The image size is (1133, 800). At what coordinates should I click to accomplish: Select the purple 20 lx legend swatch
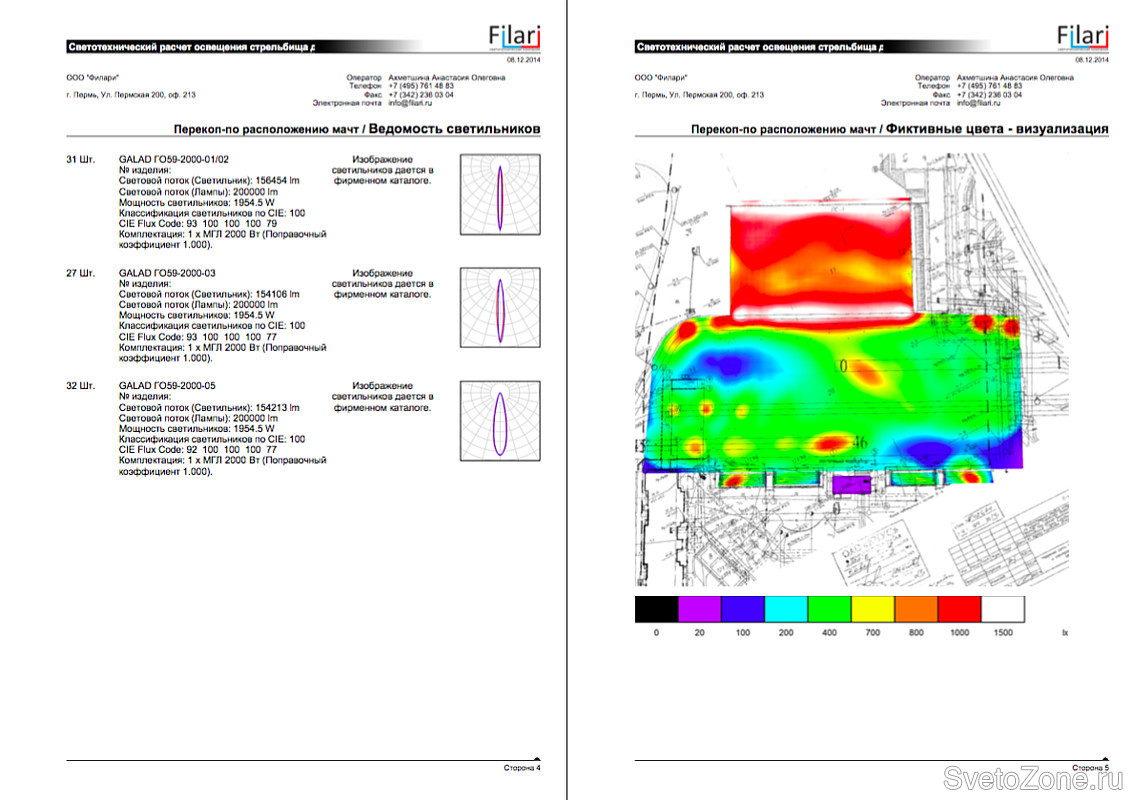(699, 609)
